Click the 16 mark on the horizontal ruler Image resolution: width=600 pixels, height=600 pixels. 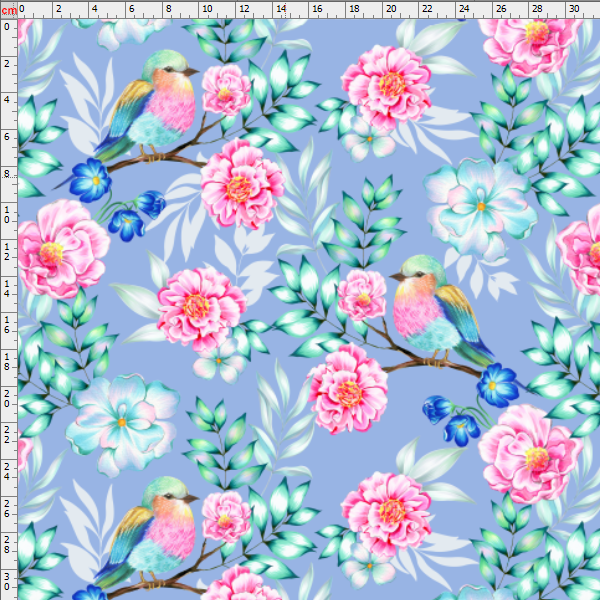click(317, 8)
